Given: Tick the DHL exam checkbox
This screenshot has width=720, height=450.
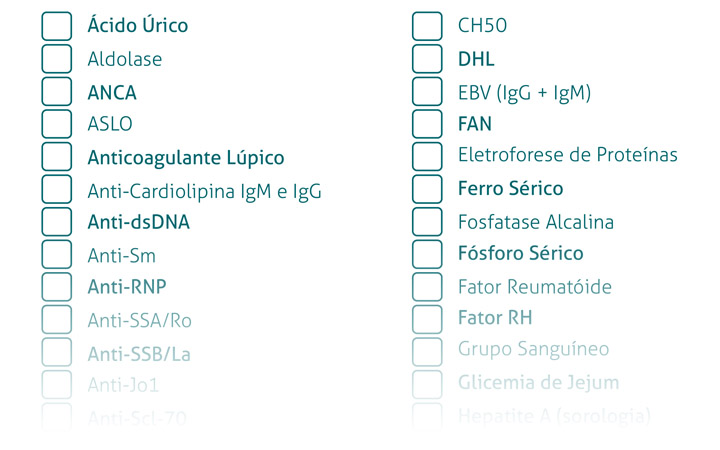Looking at the screenshot, I should pos(427,59).
